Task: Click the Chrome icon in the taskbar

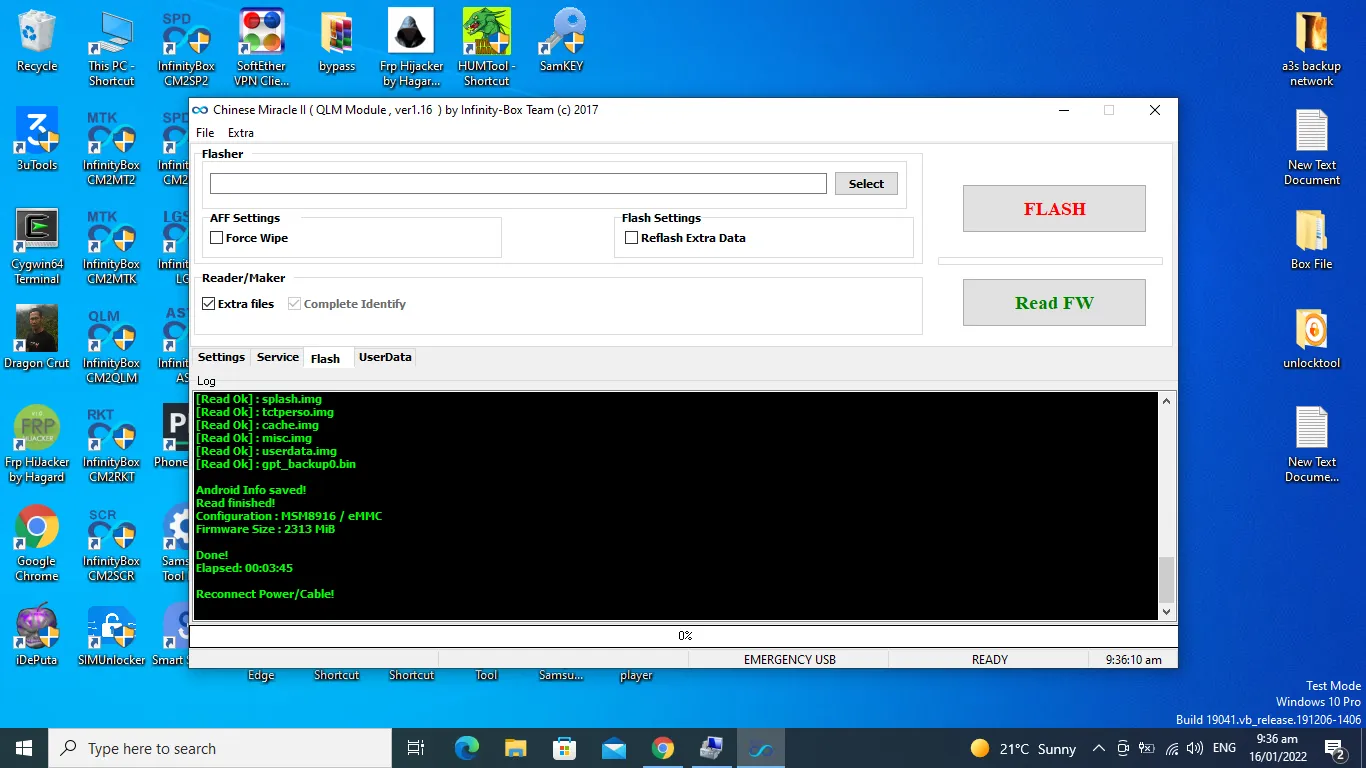Action: tap(662, 748)
